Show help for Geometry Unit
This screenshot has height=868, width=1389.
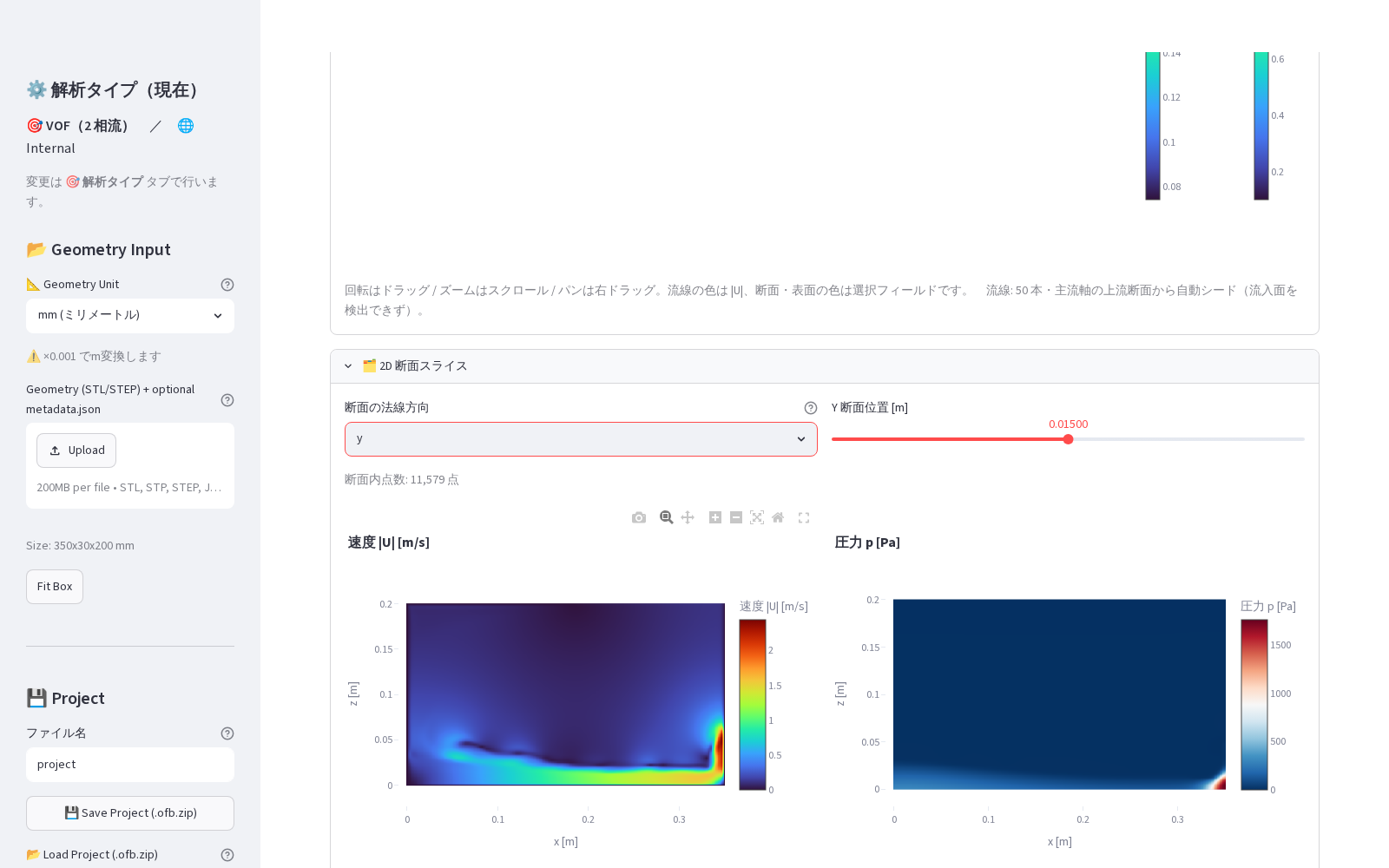click(227, 285)
